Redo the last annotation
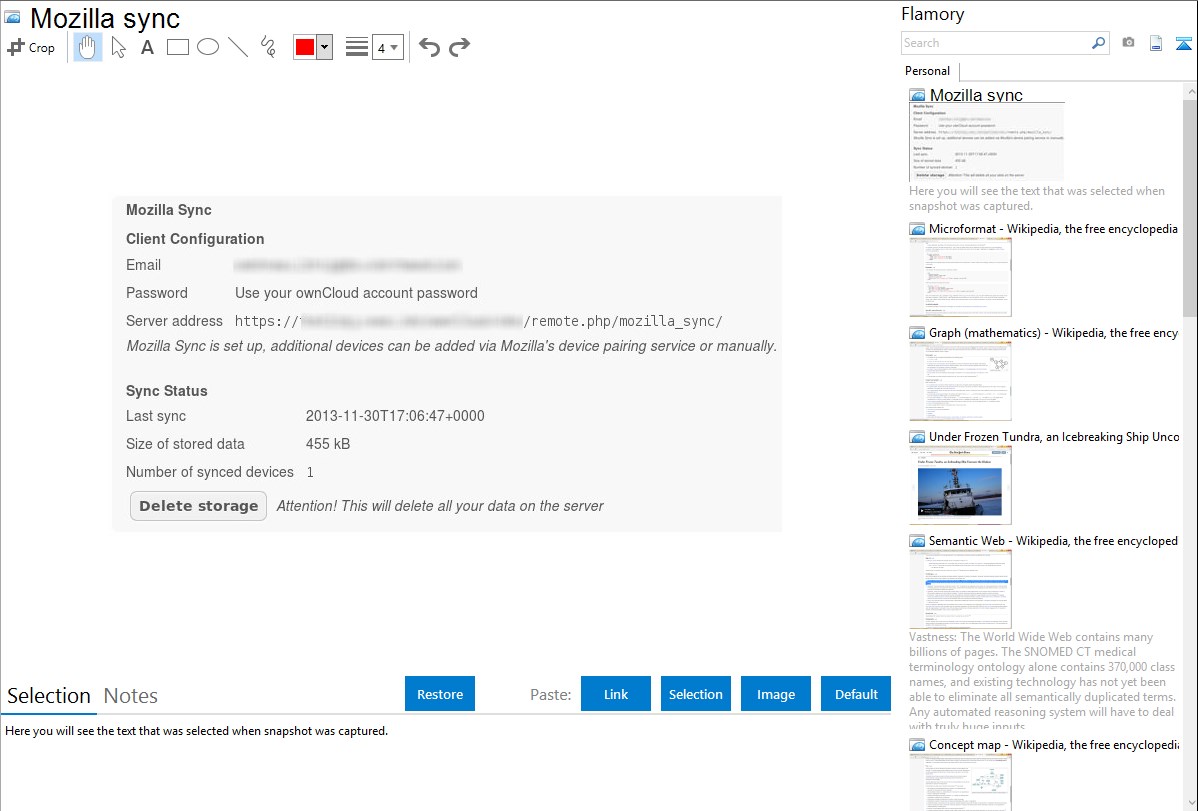This screenshot has height=811, width=1198. [459, 47]
